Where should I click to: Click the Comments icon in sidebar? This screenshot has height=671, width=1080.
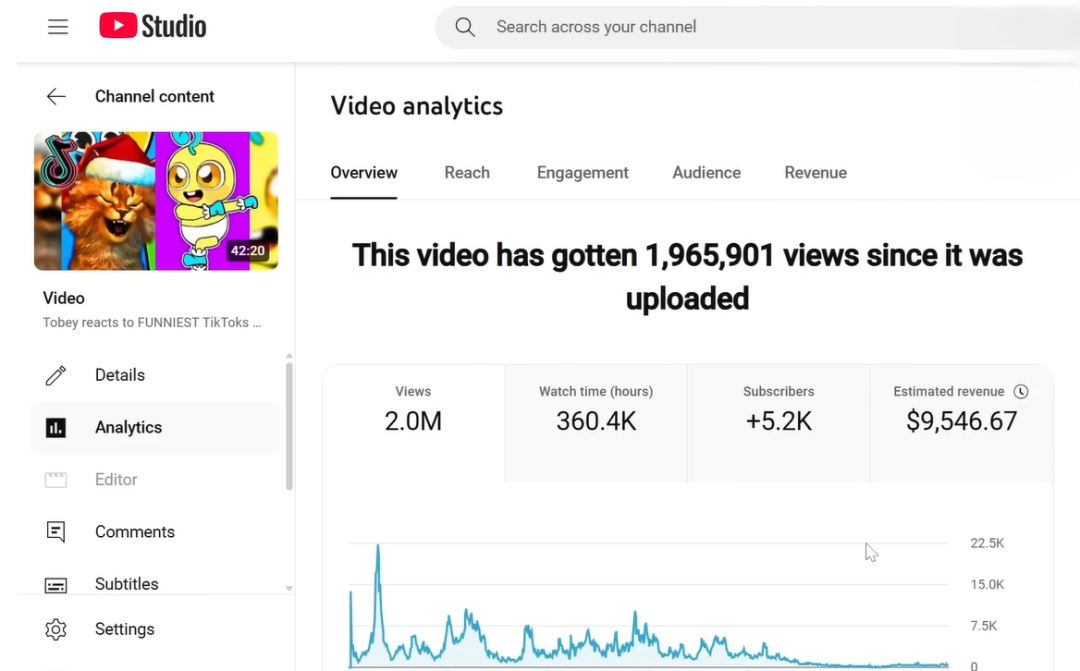56,532
